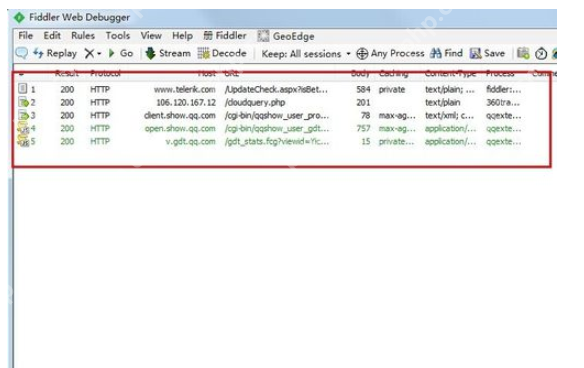Open the Tools menu
The height and width of the screenshot is (368, 584).
pos(118,36)
